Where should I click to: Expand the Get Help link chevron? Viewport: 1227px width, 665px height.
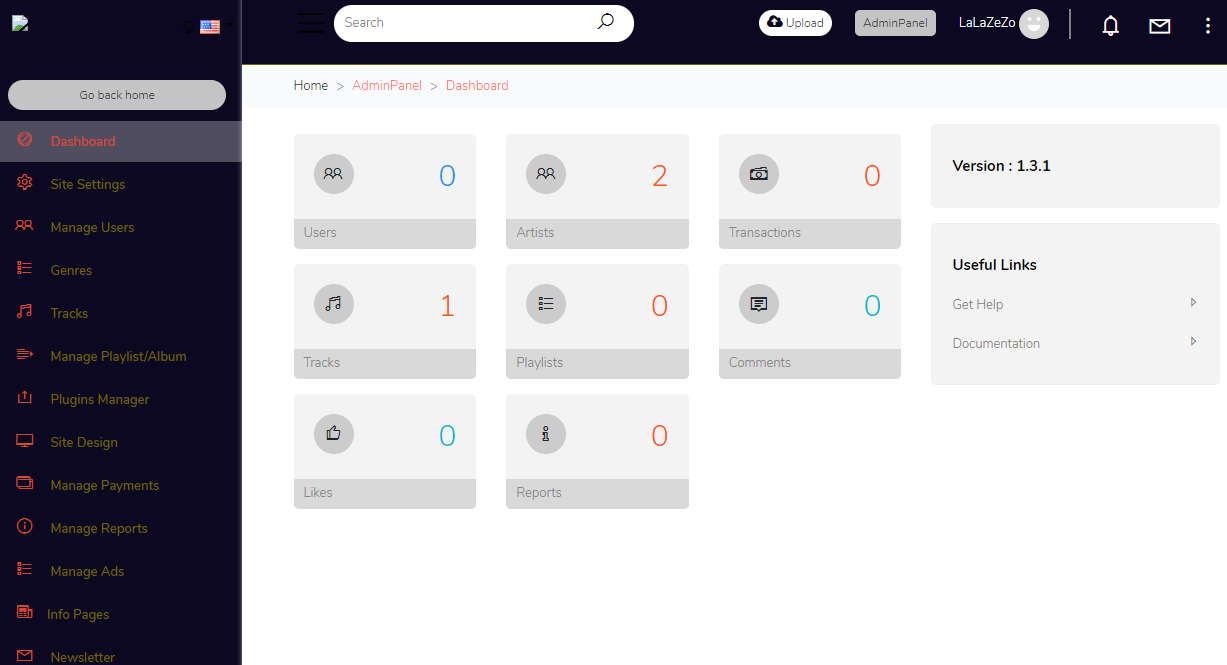point(1194,302)
